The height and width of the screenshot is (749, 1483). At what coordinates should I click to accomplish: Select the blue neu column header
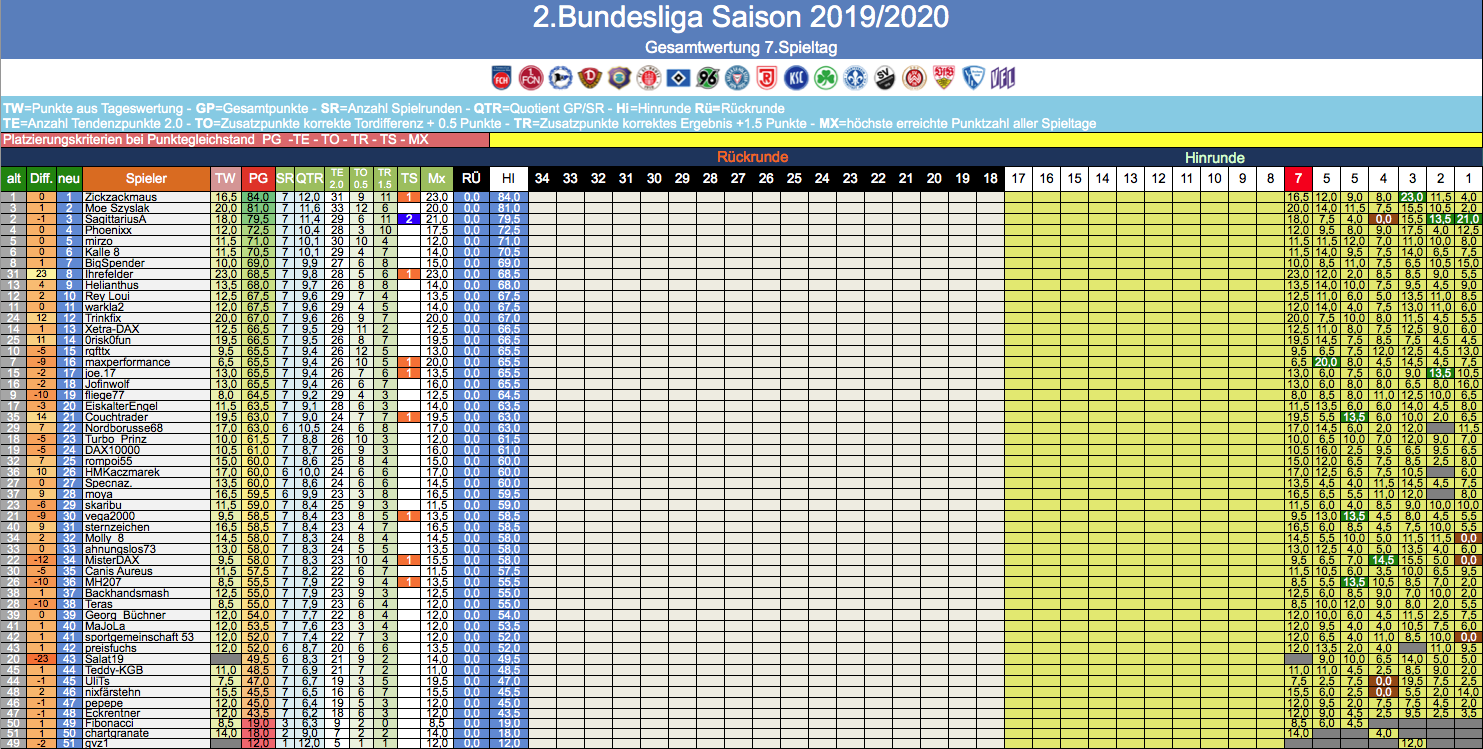coord(69,178)
